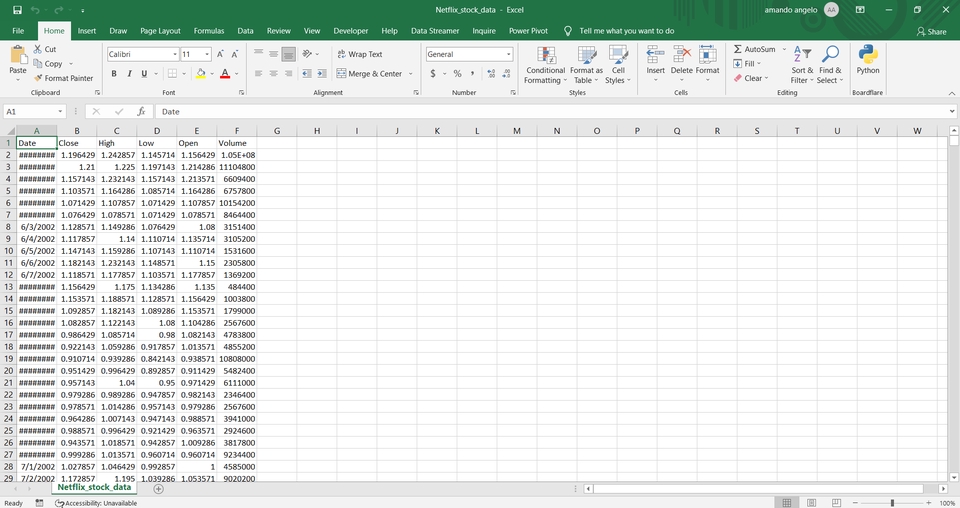Apply Percent Style format
960x508 pixels.
click(x=457, y=73)
